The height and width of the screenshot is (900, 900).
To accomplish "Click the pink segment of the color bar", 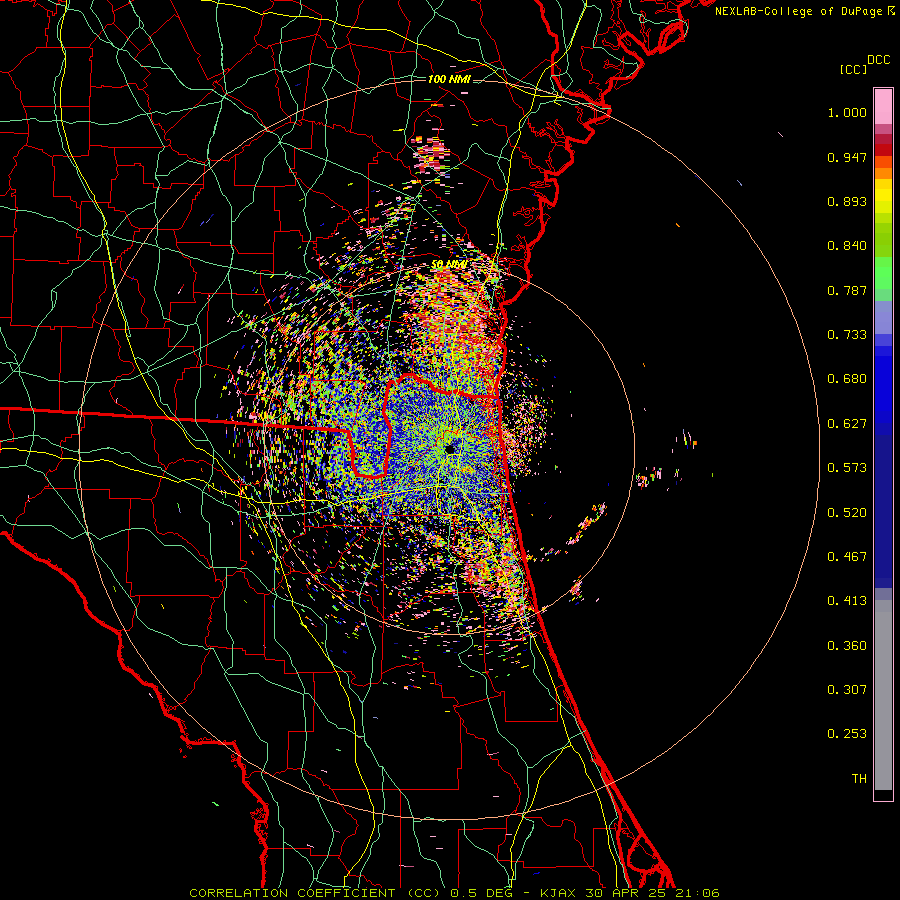I will [883, 107].
